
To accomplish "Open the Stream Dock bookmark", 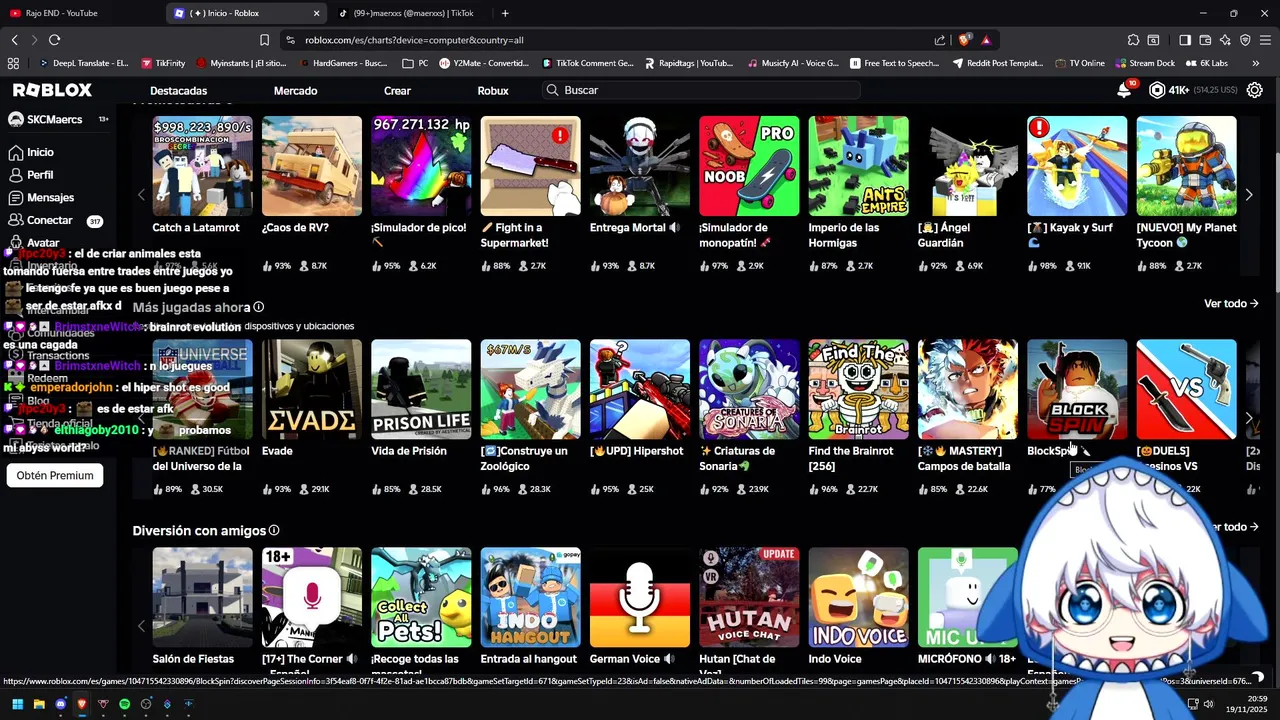I will click(1143, 63).
